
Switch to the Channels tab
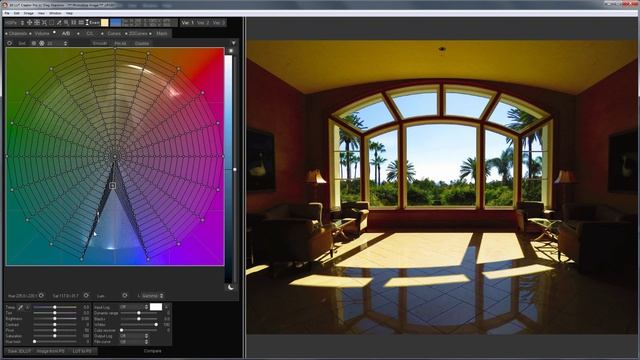(x=18, y=33)
